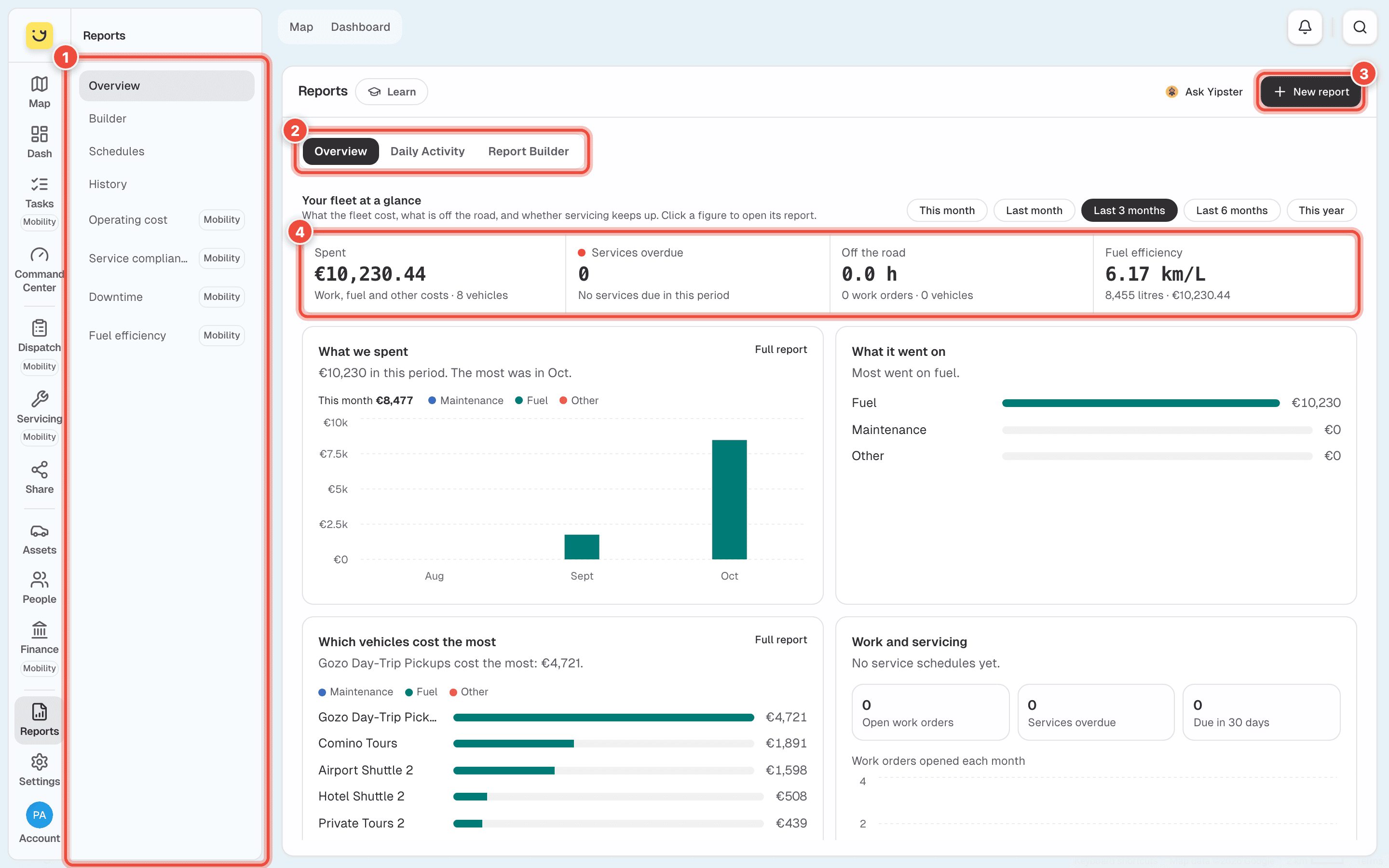1389x868 pixels.
Task: Open Fuel efficiency report in sidebar
Action: (166, 335)
